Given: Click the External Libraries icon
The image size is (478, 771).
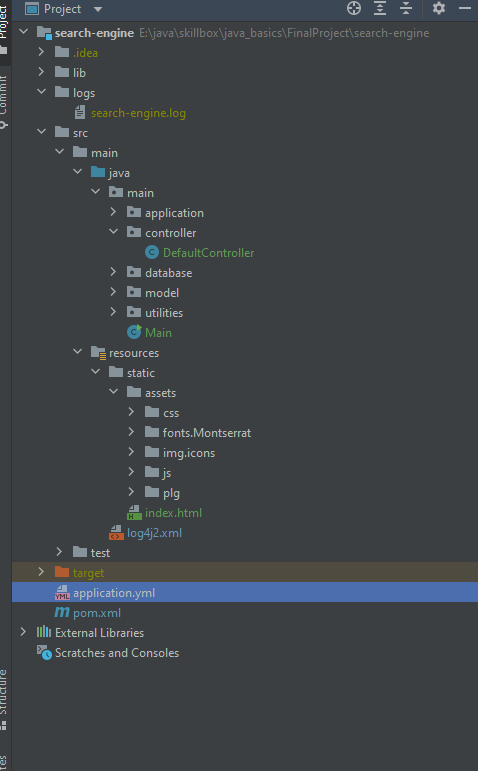Looking at the screenshot, I should (x=44, y=632).
